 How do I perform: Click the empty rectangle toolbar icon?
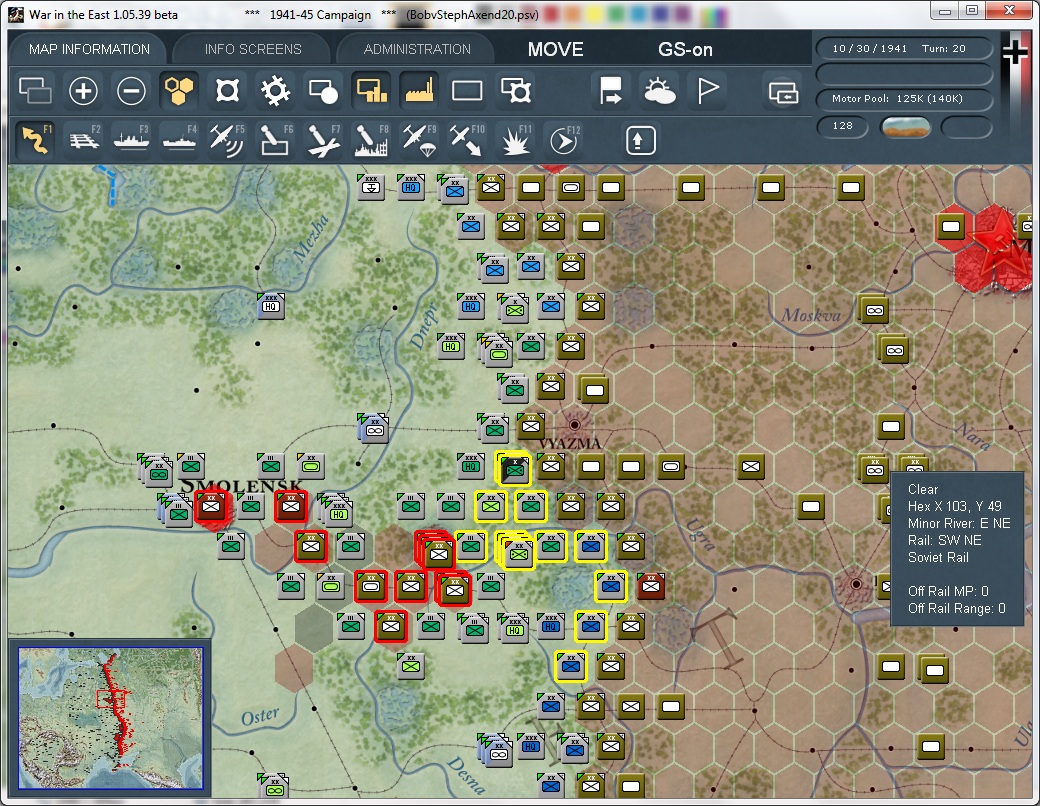tap(467, 90)
